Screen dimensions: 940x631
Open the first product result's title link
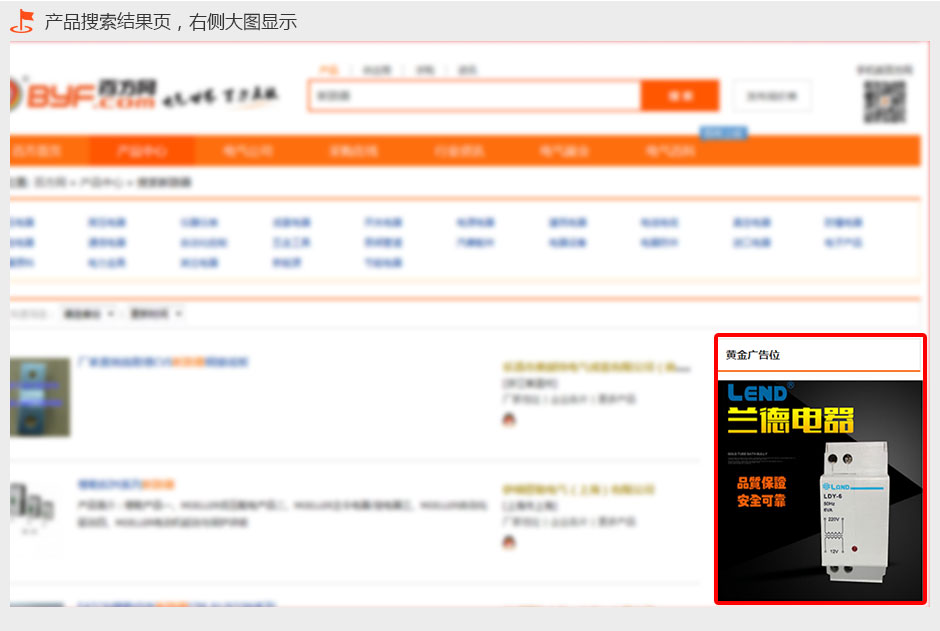click(163, 362)
